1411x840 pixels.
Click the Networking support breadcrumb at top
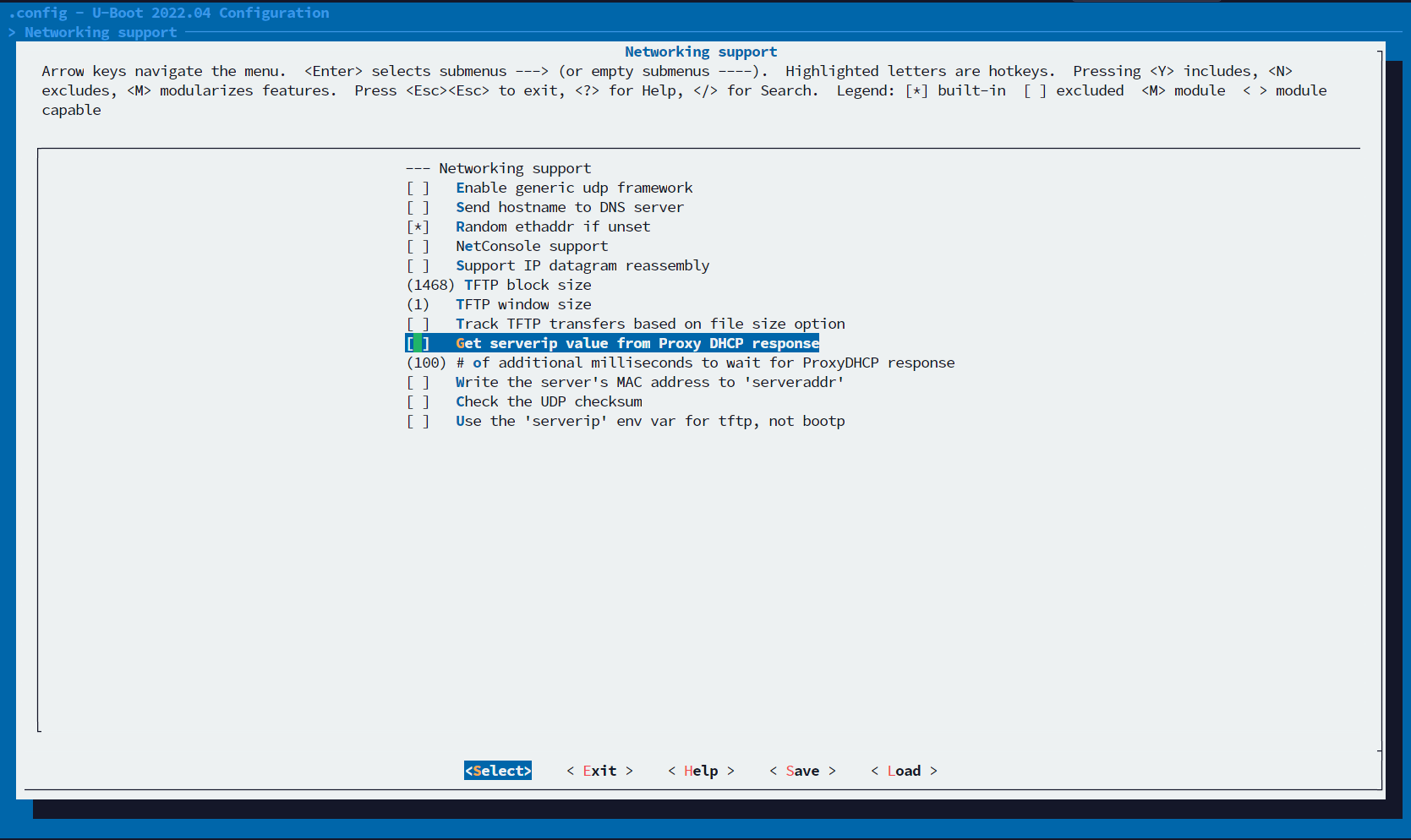pyautogui.click(x=101, y=32)
